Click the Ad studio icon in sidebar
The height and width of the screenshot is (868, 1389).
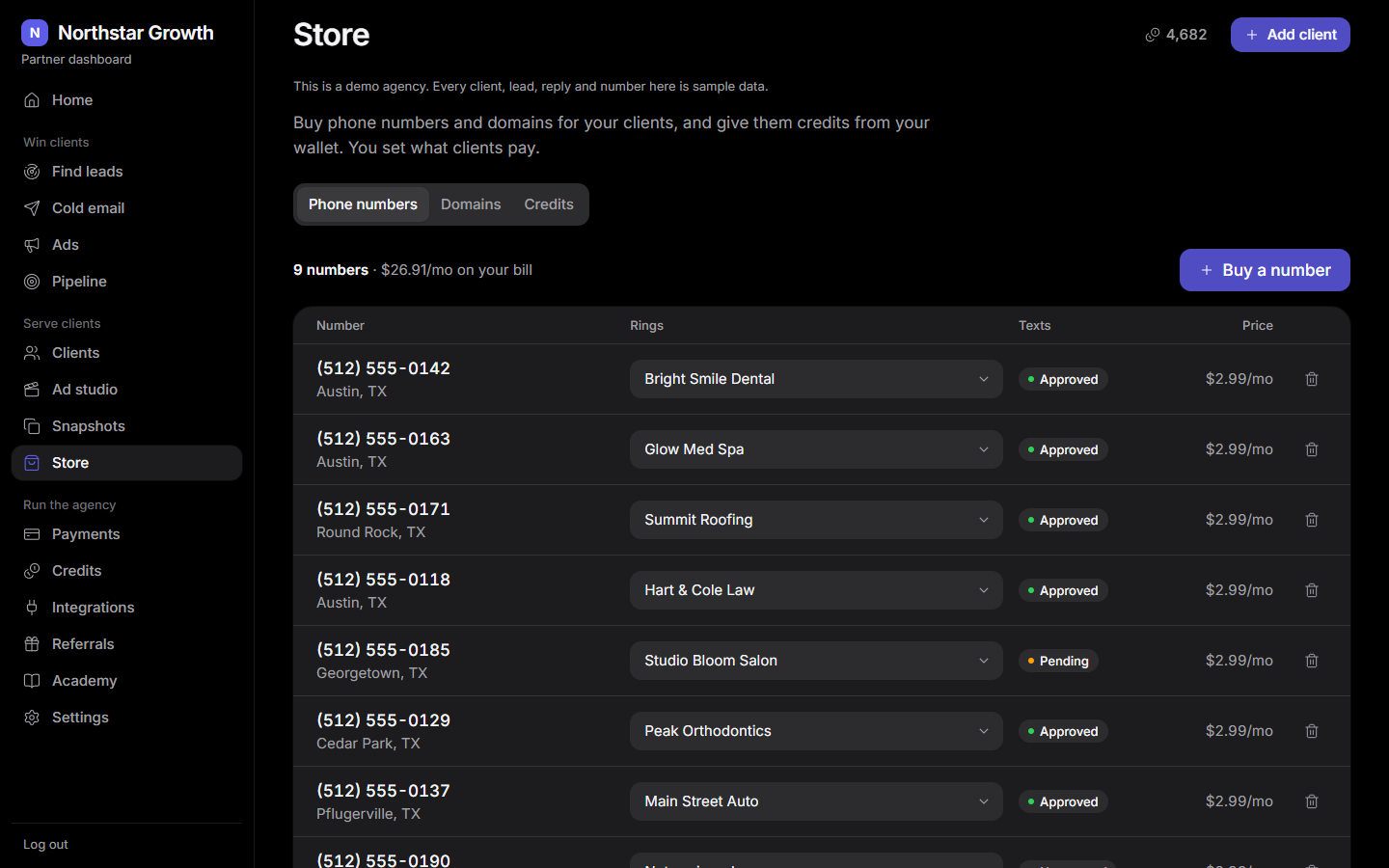tap(32, 390)
